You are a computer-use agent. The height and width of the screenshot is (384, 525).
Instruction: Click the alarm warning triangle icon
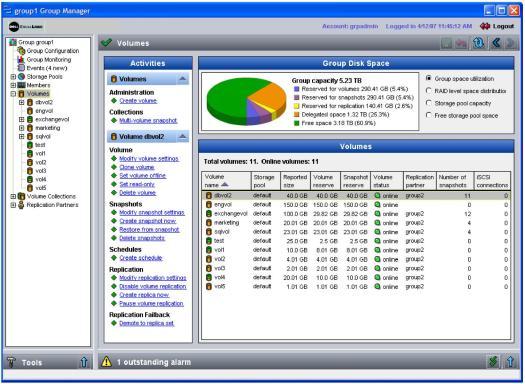point(106,362)
